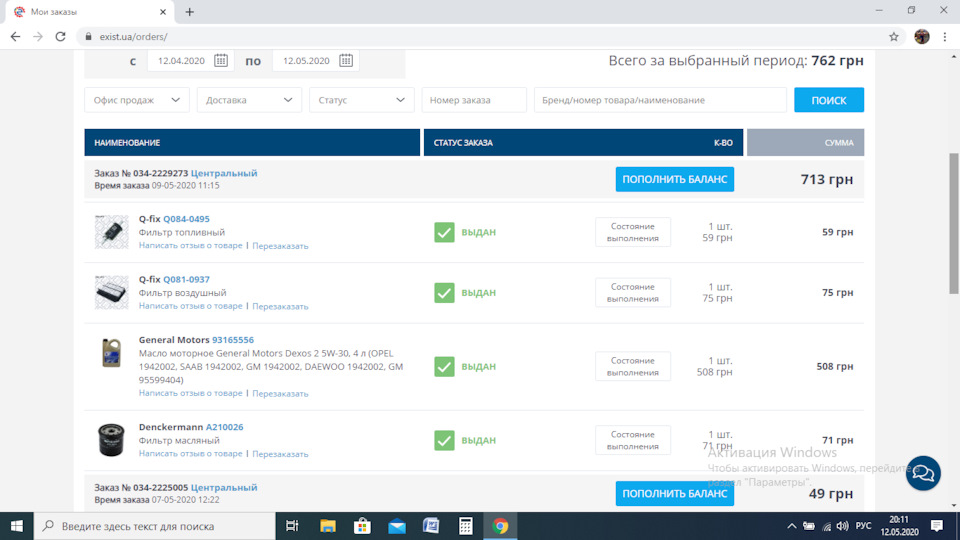Open the end date calendar picker

tap(346, 61)
